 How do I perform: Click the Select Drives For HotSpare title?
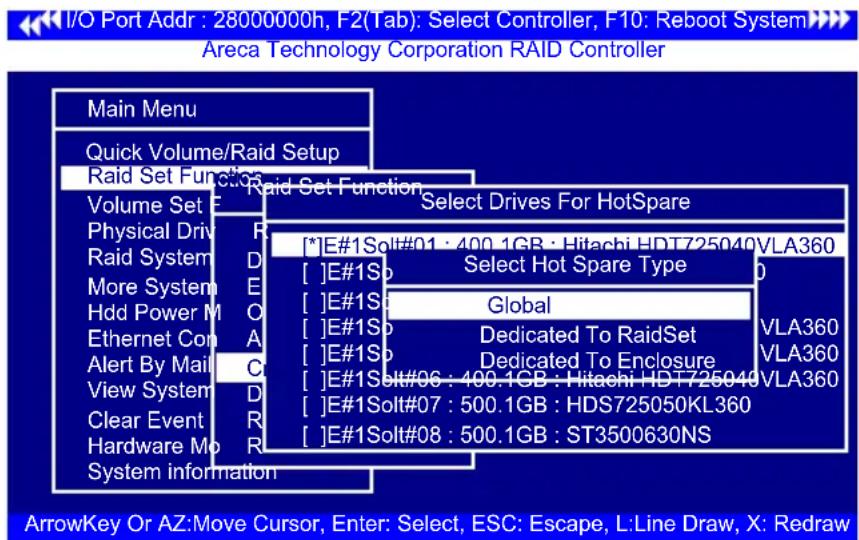(x=555, y=202)
